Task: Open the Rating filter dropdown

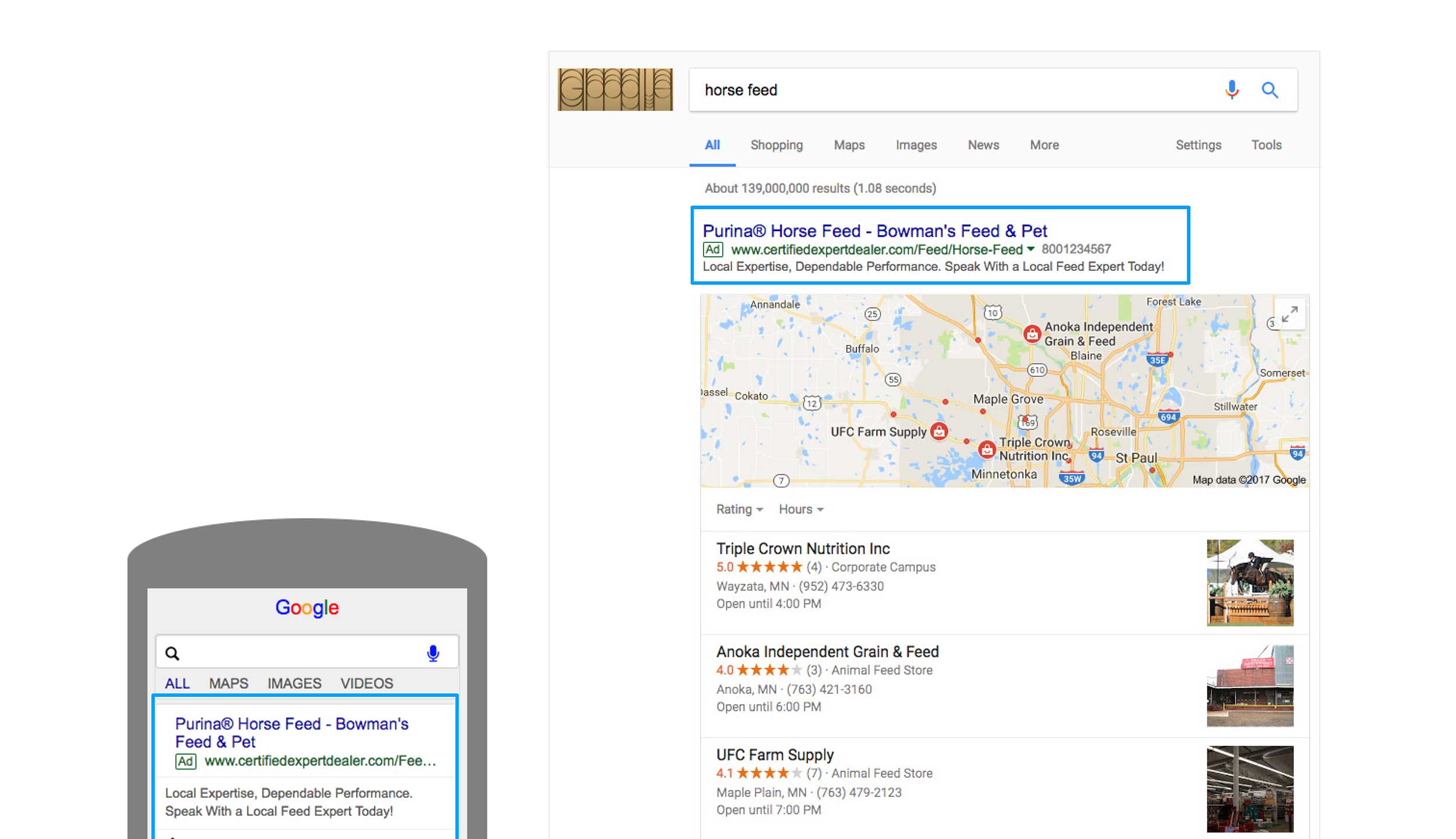Action: click(x=739, y=509)
